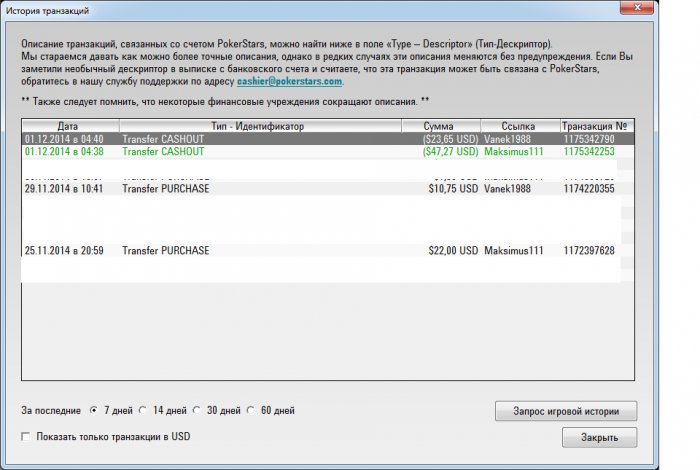Click transaction number 1174220355
Viewport: 700px width, 470px height.
tap(589, 188)
